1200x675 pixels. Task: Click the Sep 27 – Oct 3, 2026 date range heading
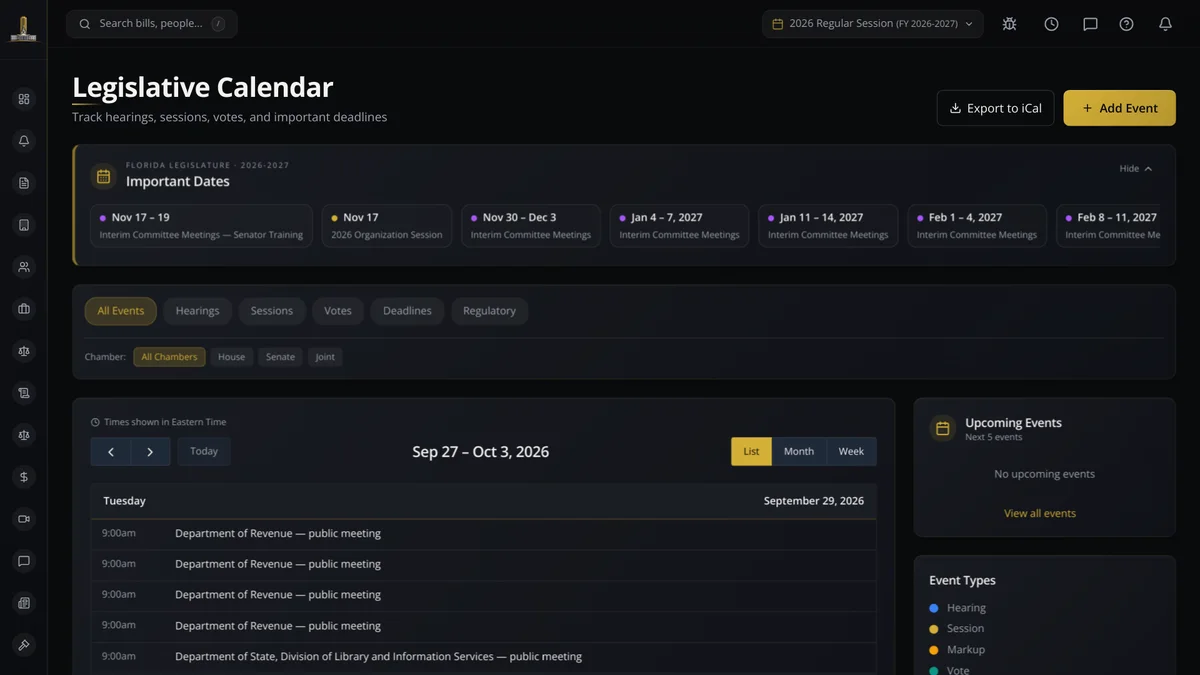(x=481, y=452)
